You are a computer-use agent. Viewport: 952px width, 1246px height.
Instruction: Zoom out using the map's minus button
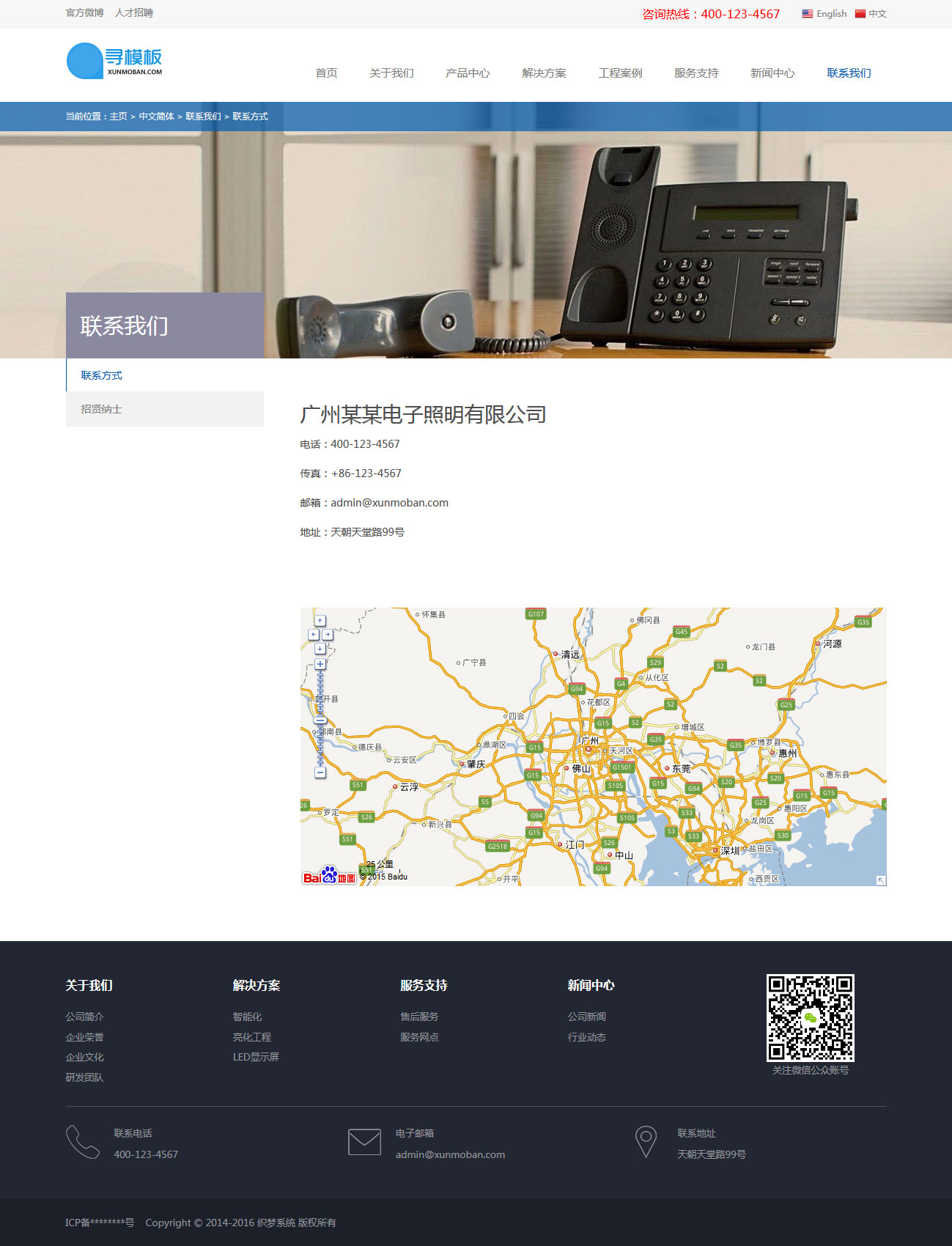[320, 773]
